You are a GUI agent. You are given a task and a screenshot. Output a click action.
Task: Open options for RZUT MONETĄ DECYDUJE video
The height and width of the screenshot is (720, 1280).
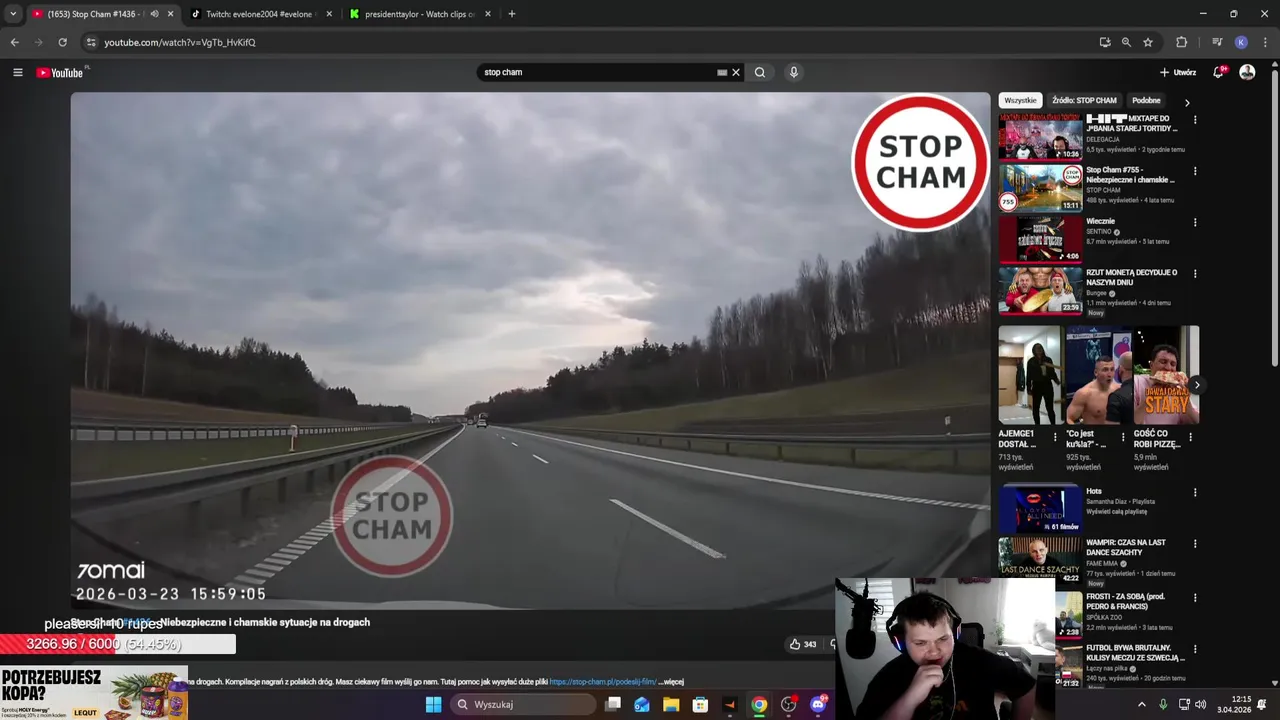[1195, 273]
